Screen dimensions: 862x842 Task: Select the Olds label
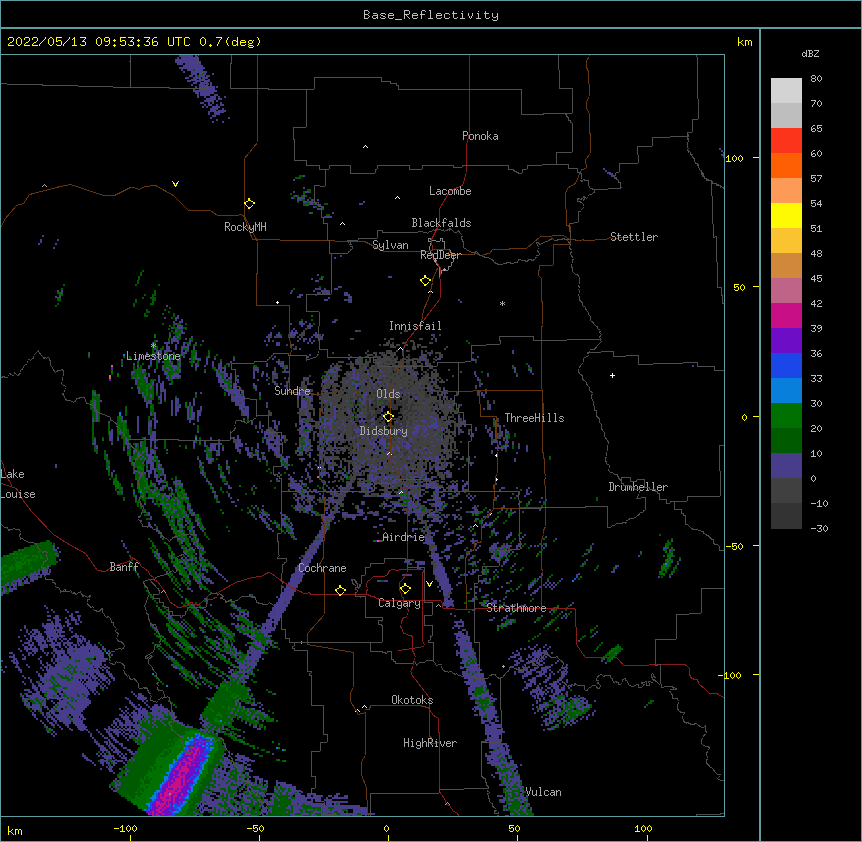coord(388,394)
